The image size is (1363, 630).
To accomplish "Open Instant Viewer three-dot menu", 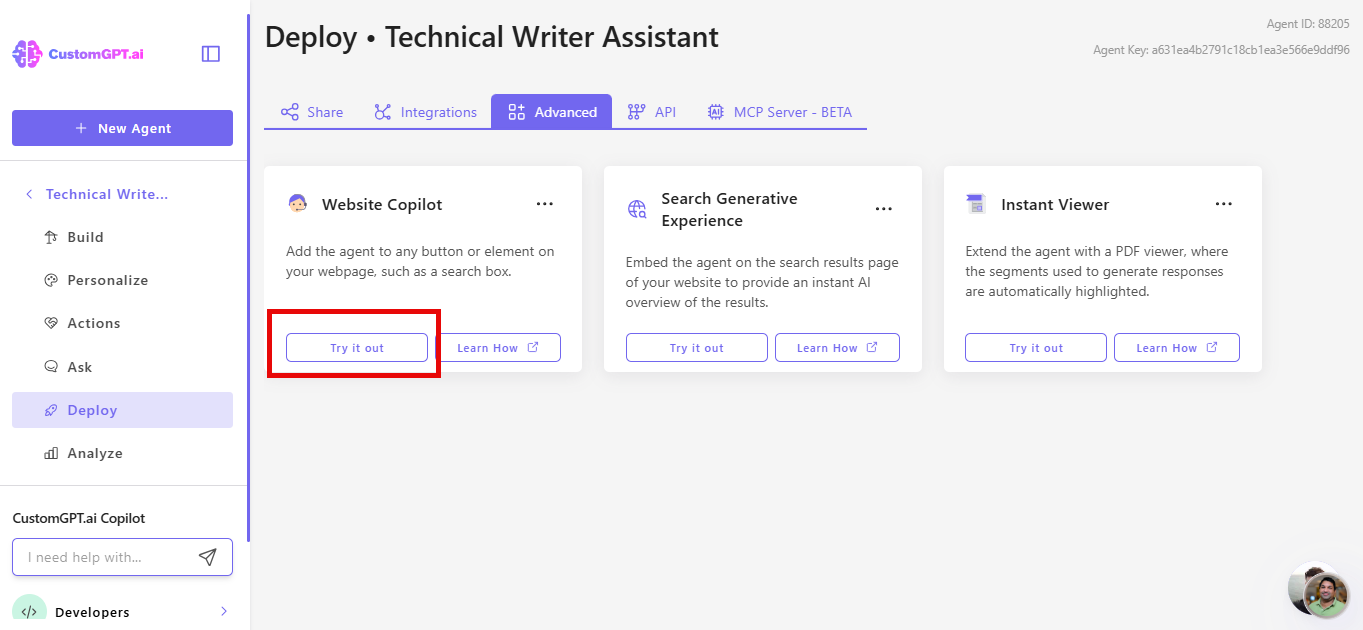I will (1224, 204).
